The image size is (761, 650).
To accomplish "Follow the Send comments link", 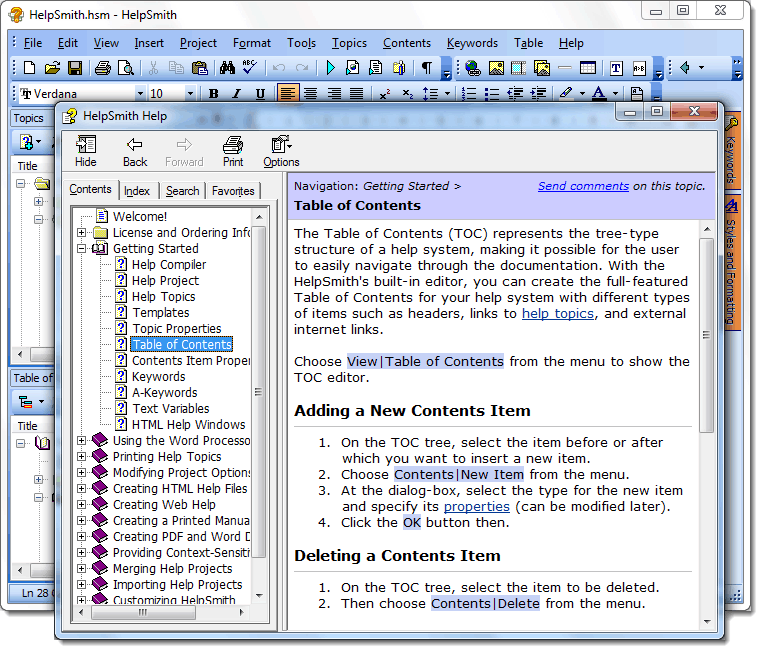I will [583, 186].
